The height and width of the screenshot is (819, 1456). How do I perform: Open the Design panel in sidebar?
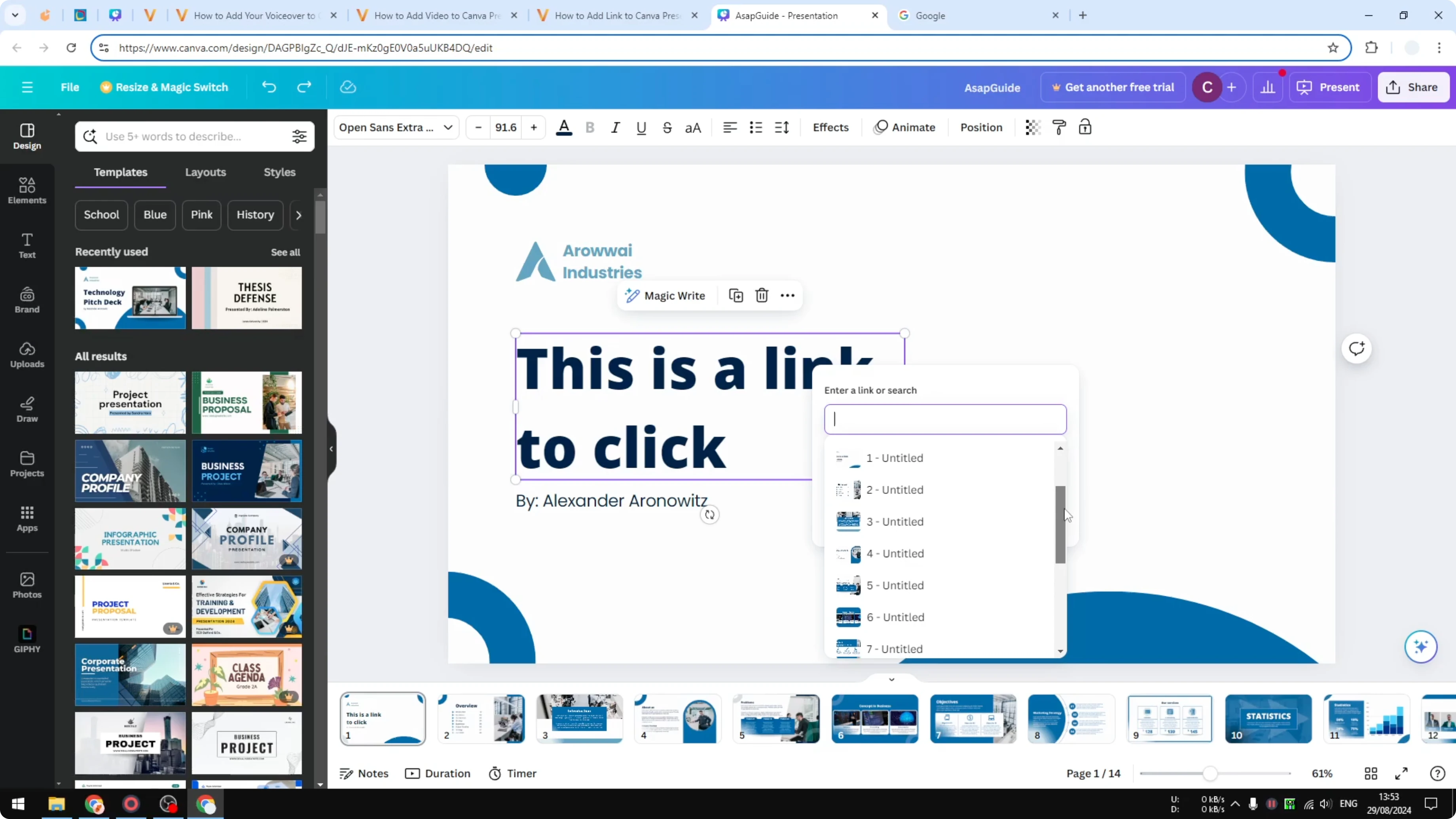(27, 136)
